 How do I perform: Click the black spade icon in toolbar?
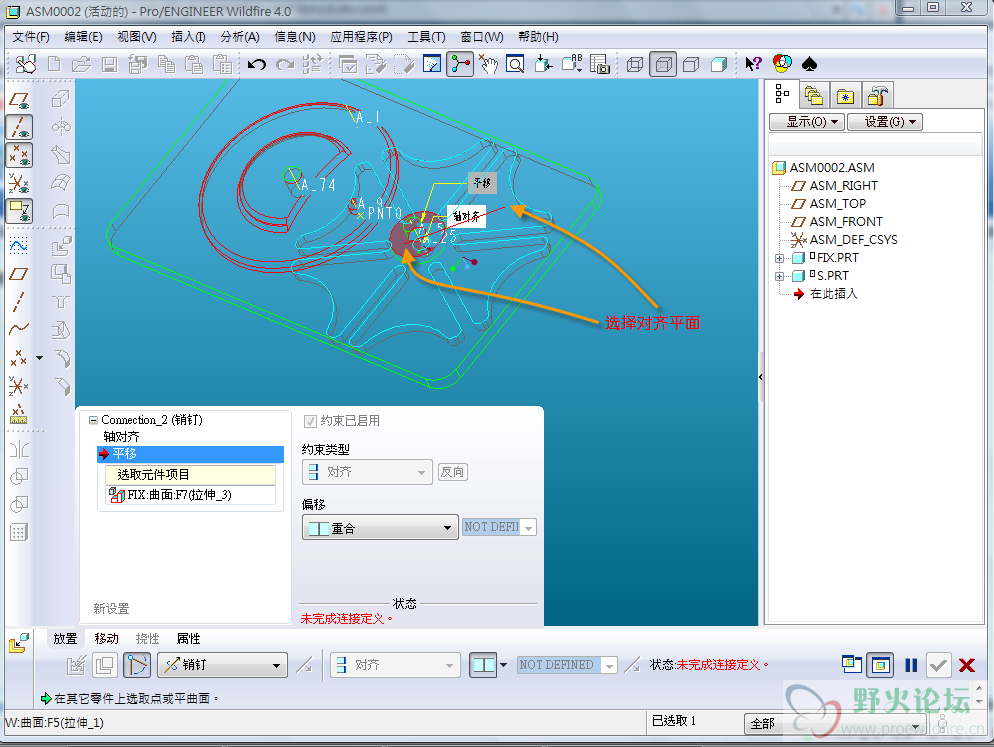click(810, 64)
